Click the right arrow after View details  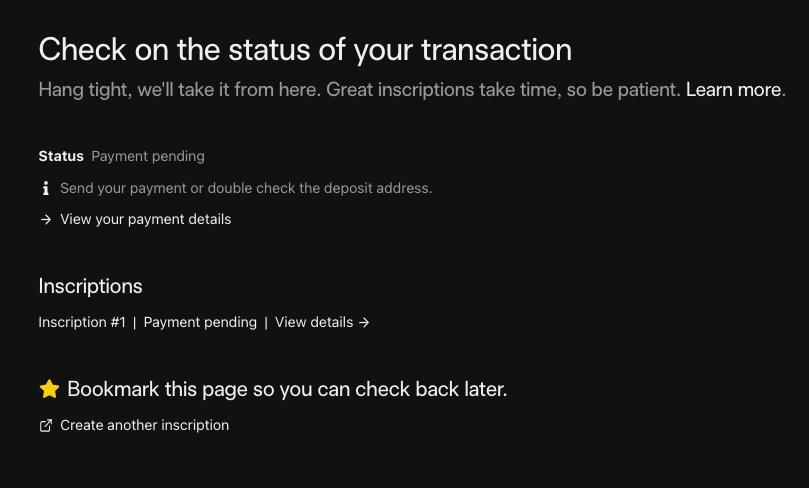pos(364,322)
